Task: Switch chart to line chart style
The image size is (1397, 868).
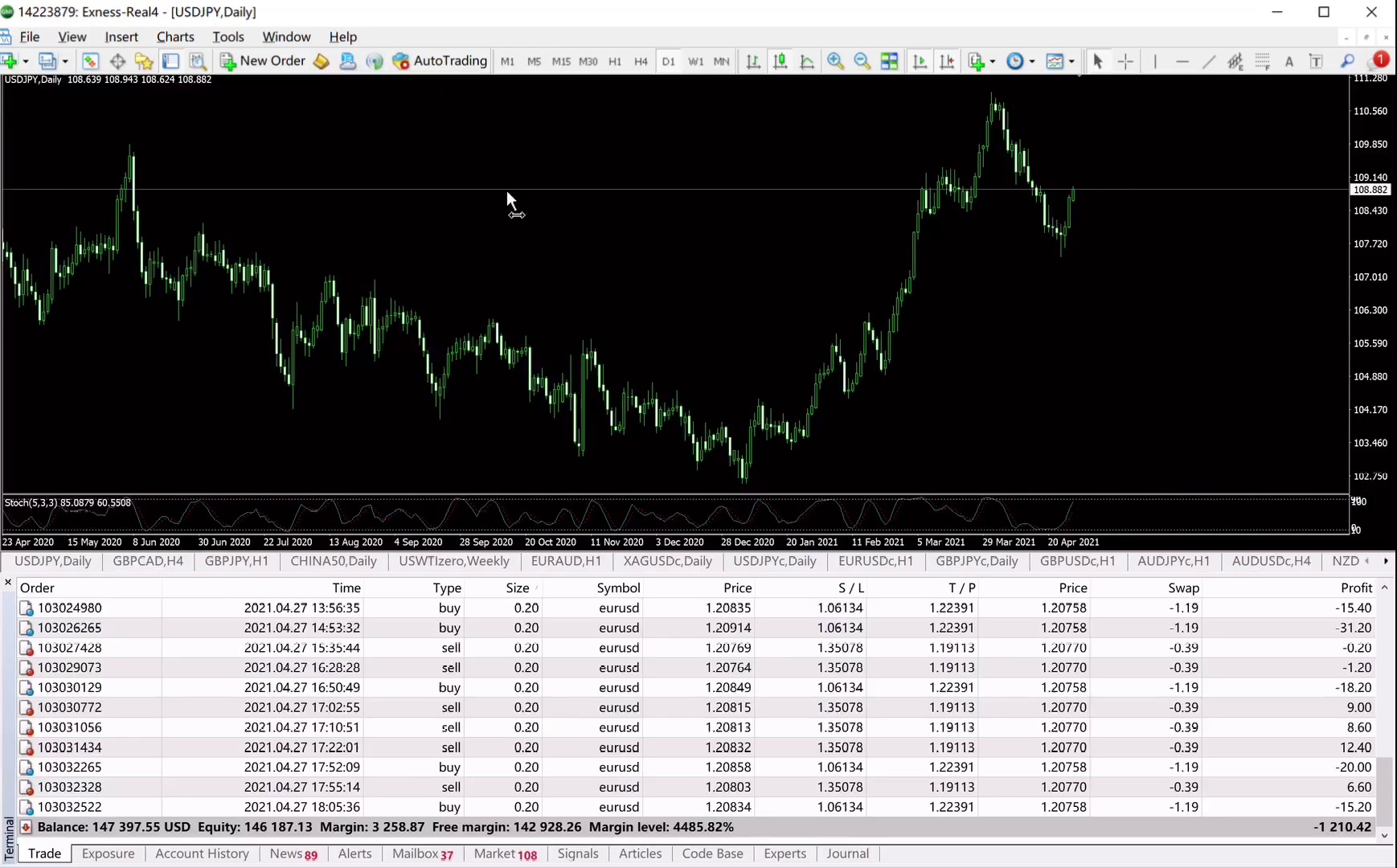Action: [x=807, y=61]
